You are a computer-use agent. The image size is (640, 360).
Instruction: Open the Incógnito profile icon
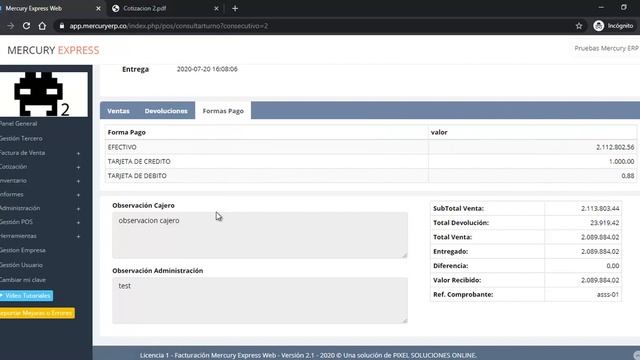pos(598,26)
